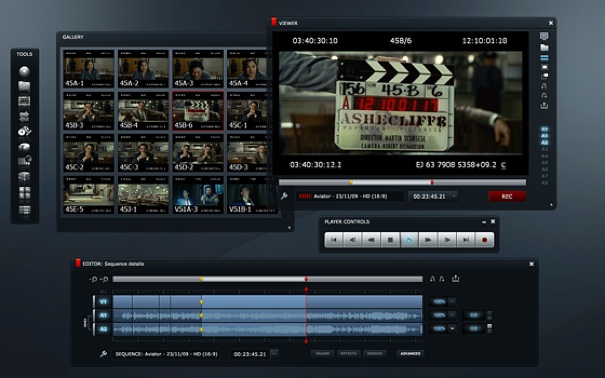Open the Sequence timecode dropdown in Editor
This screenshot has width=605, height=378.
coord(274,354)
